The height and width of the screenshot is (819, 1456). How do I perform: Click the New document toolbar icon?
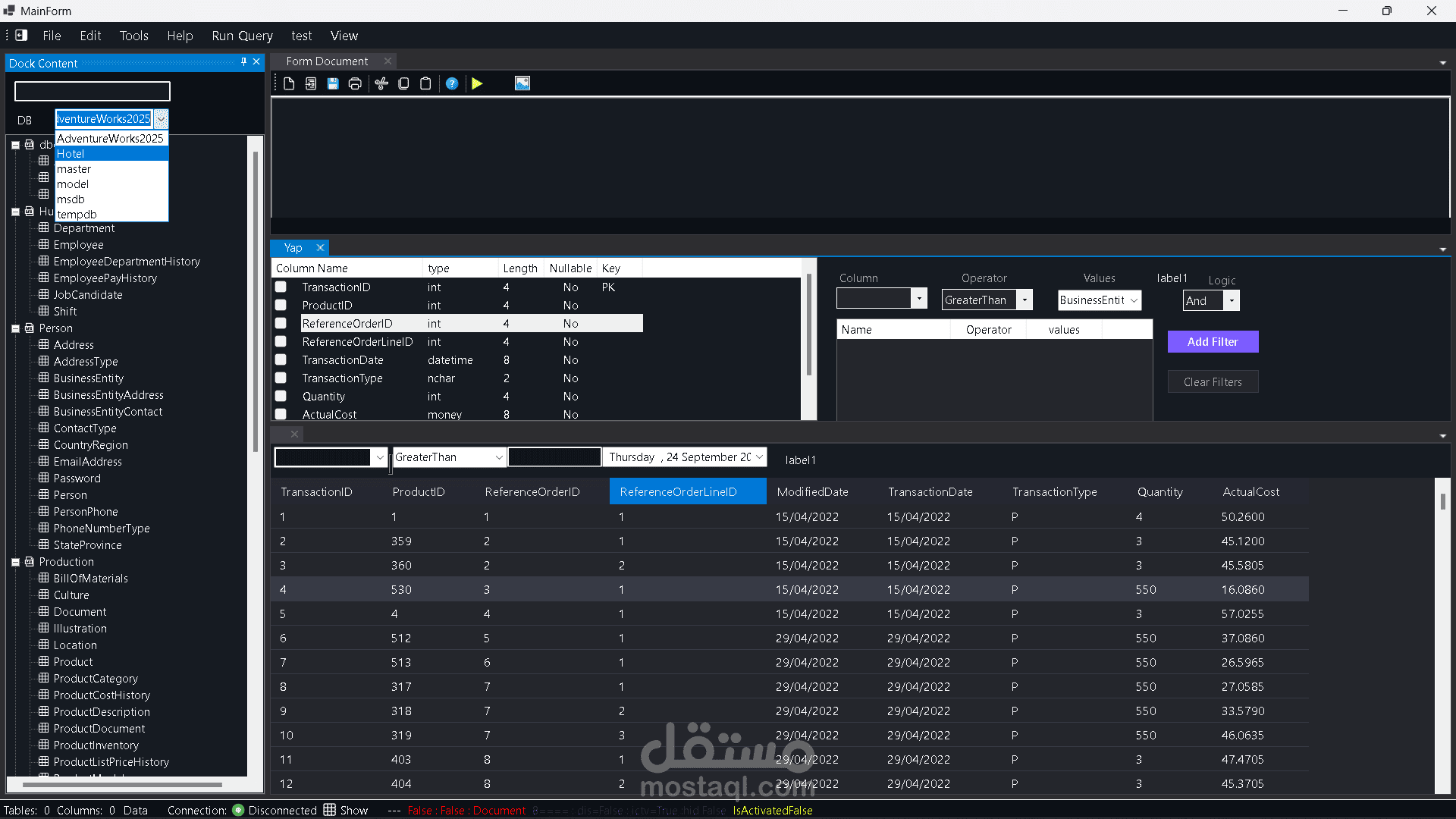[x=289, y=83]
